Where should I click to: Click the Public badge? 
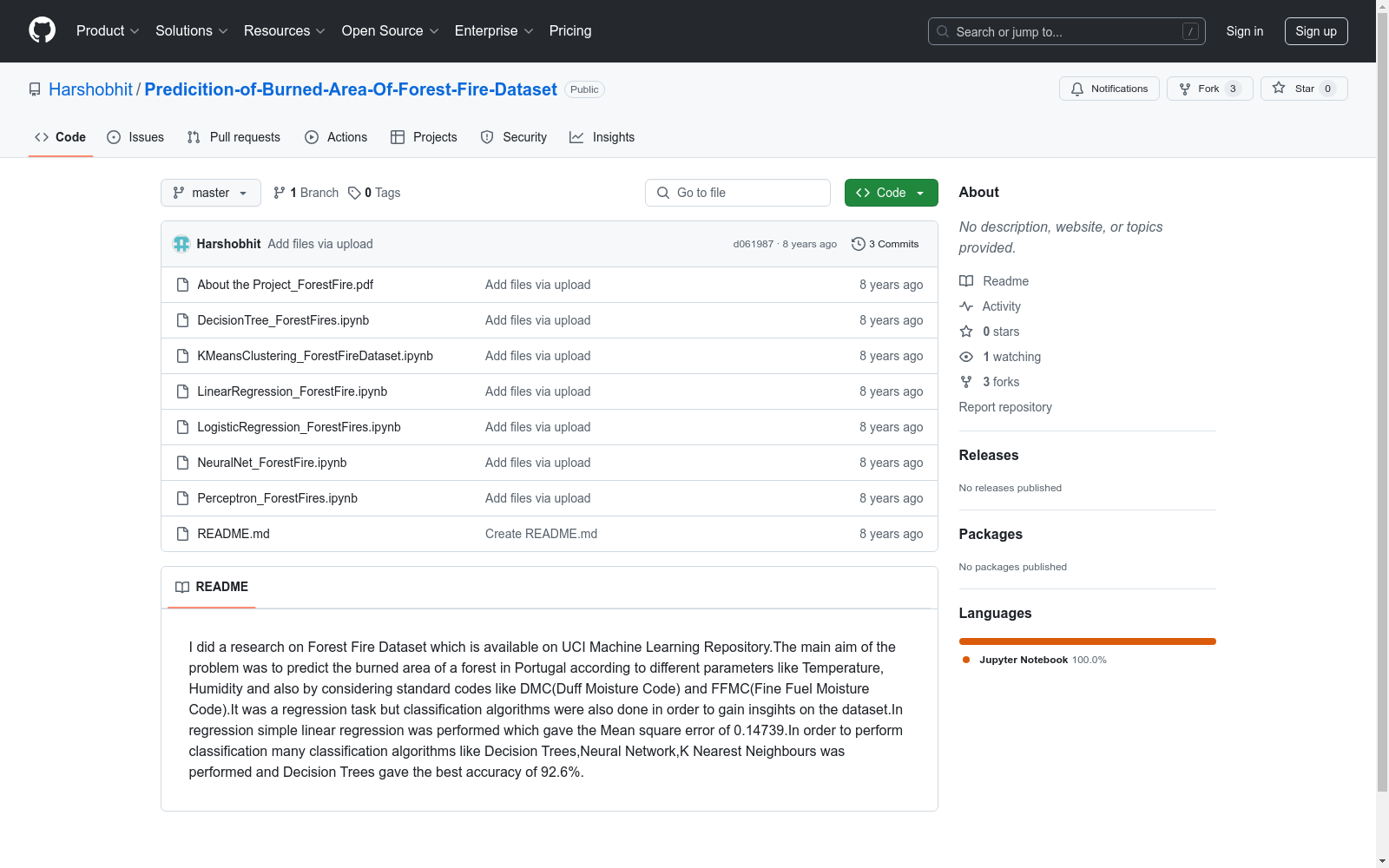pos(584,89)
